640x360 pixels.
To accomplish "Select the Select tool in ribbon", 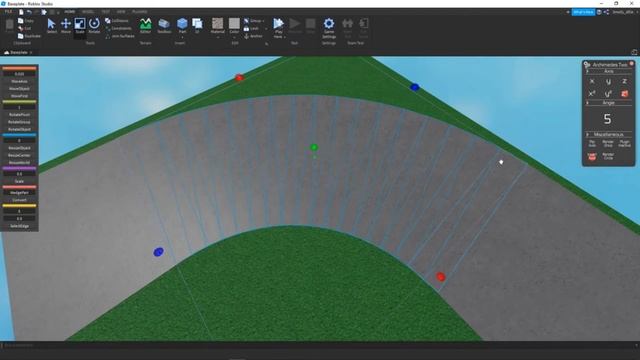I will tap(51, 26).
